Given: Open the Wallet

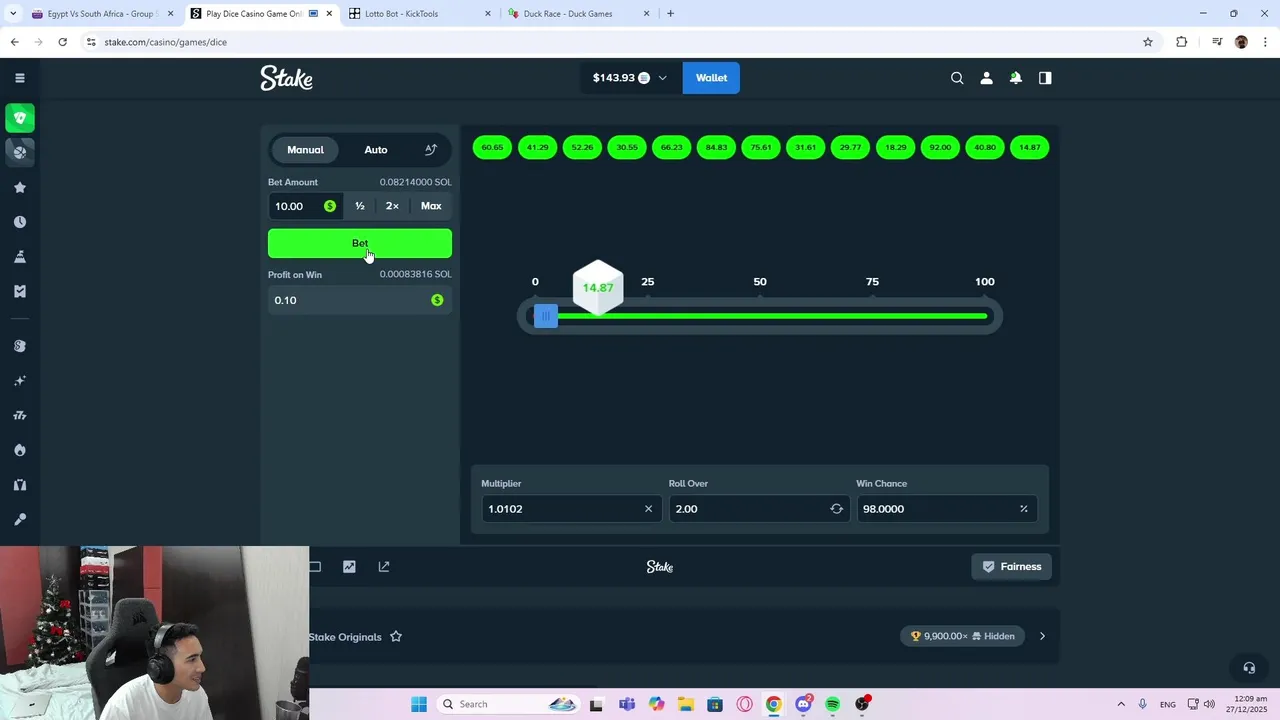Looking at the screenshot, I should pyautogui.click(x=711, y=78).
